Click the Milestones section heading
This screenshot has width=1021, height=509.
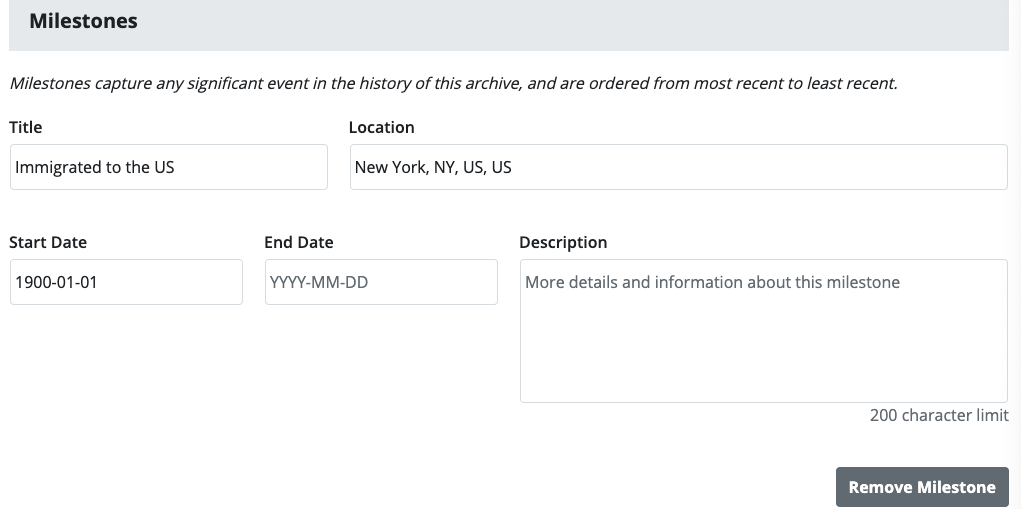(83, 21)
